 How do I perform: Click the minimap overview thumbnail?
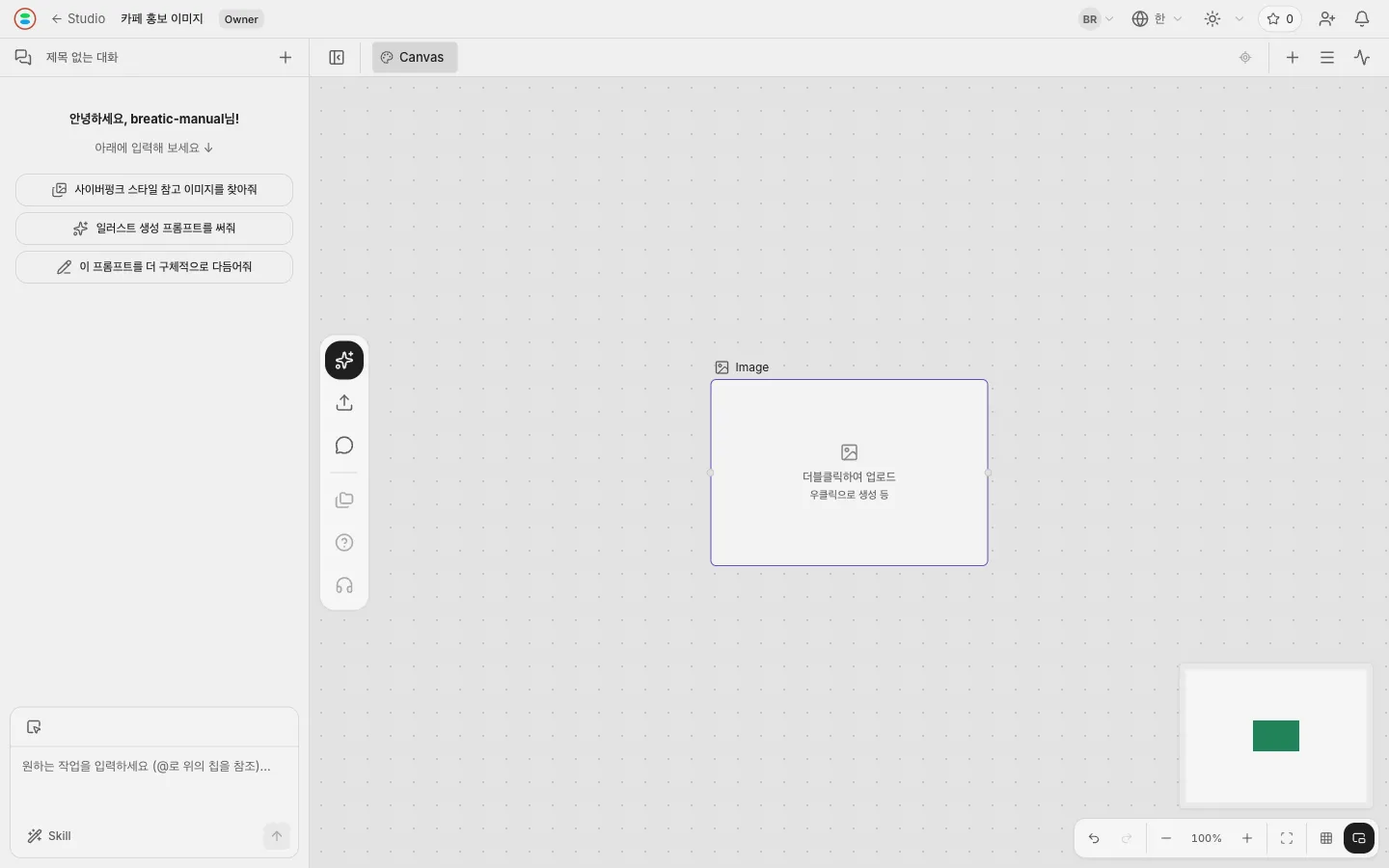pos(1276,736)
